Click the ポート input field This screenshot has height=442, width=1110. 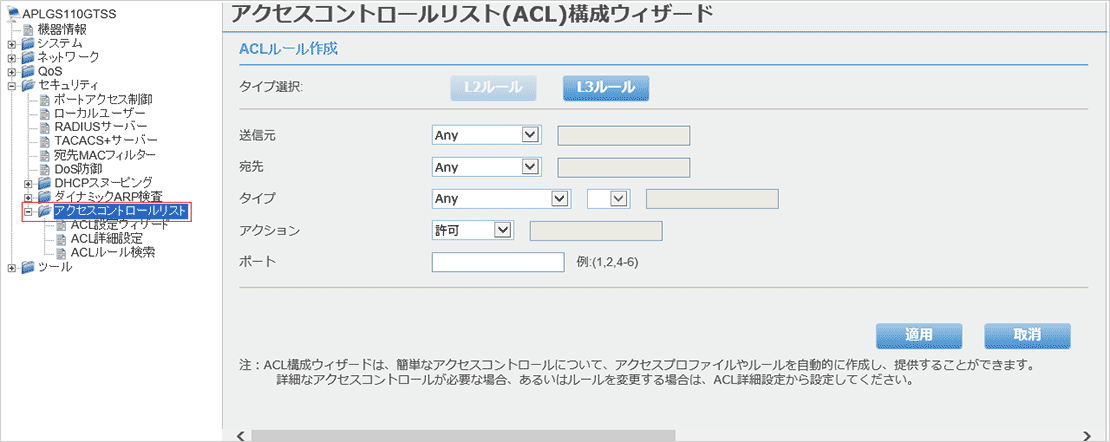(x=498, y=262)
